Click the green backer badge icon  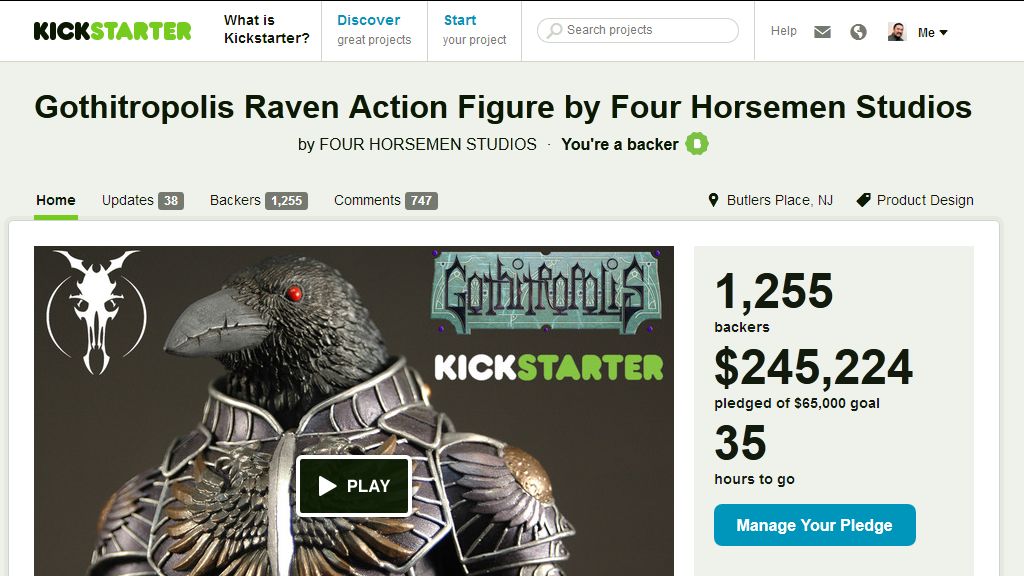pyautogui.click(x=697, y=144)
